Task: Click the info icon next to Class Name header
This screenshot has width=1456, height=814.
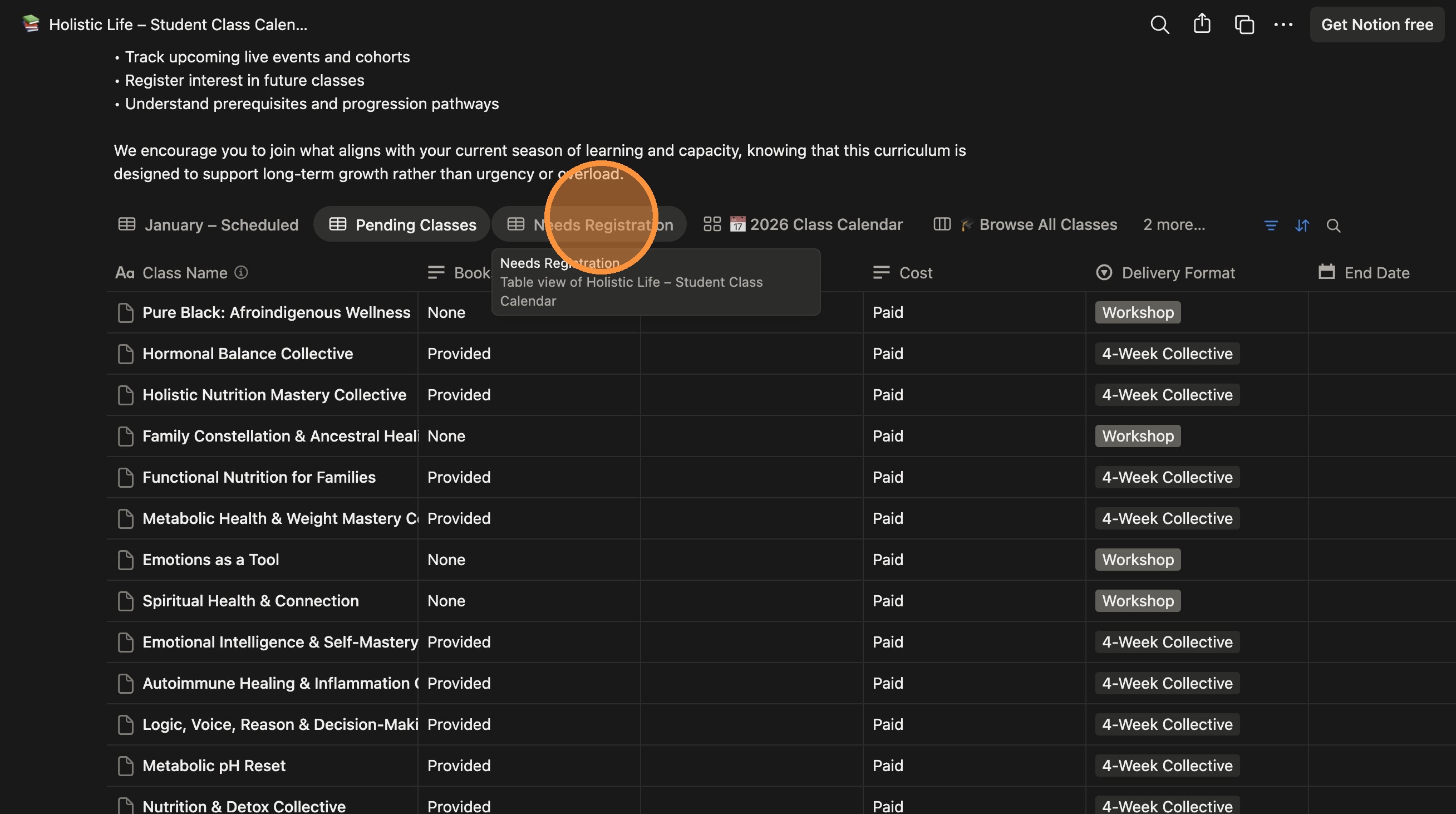Action: [x=241, y=272]
